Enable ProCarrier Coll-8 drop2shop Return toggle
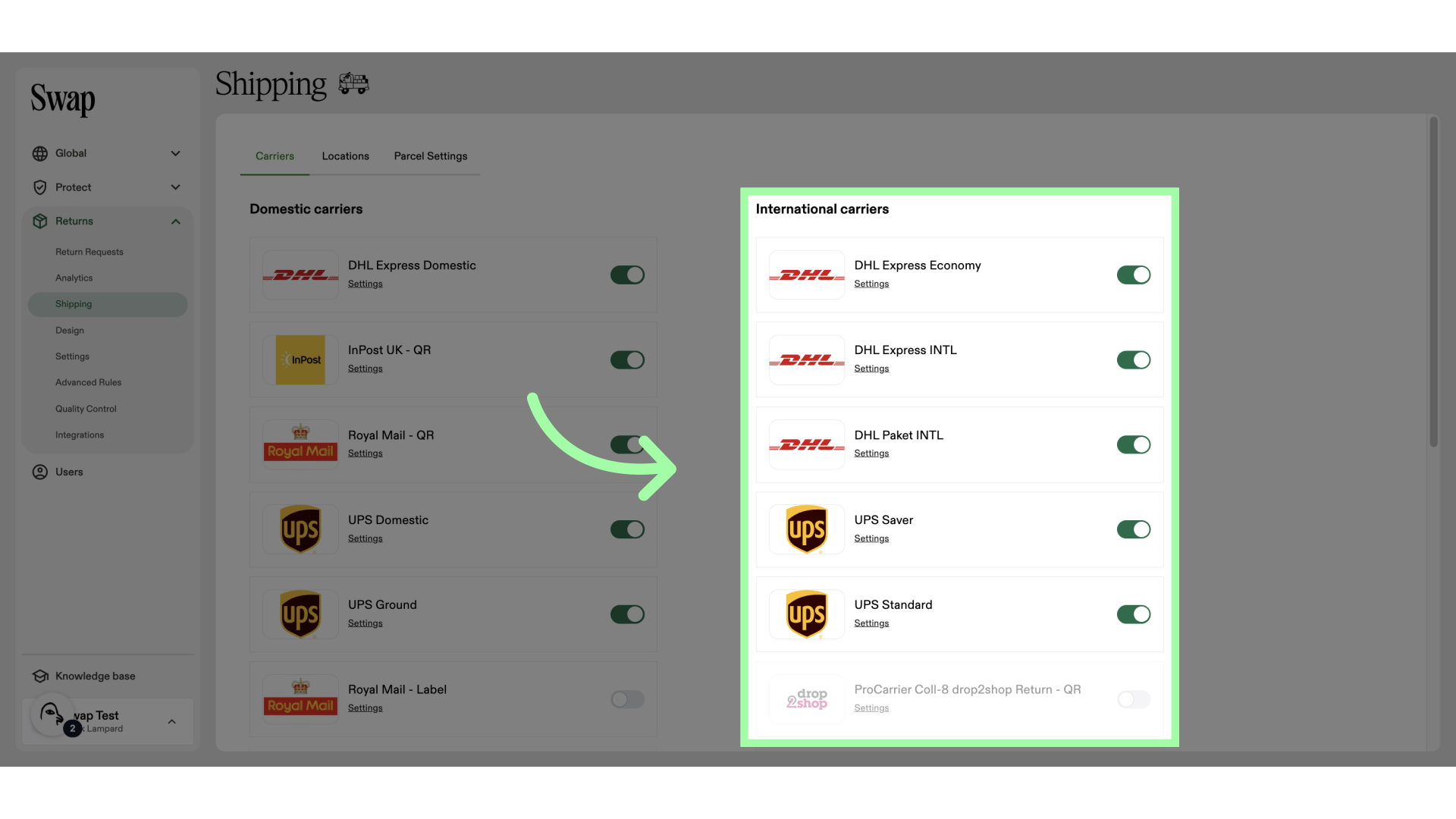 tap(1134, 699)
